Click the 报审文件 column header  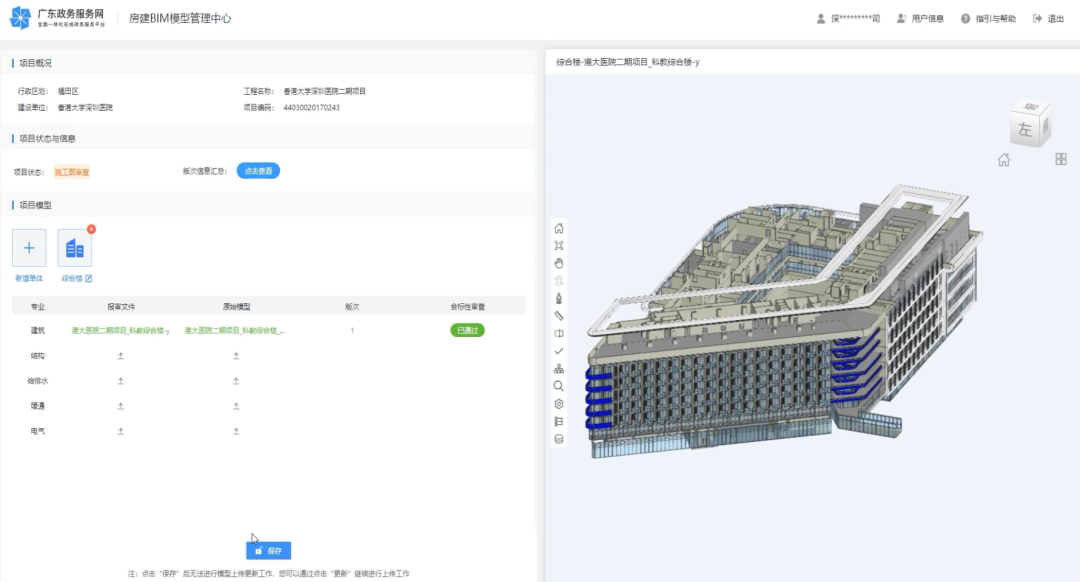coord(121,306)
